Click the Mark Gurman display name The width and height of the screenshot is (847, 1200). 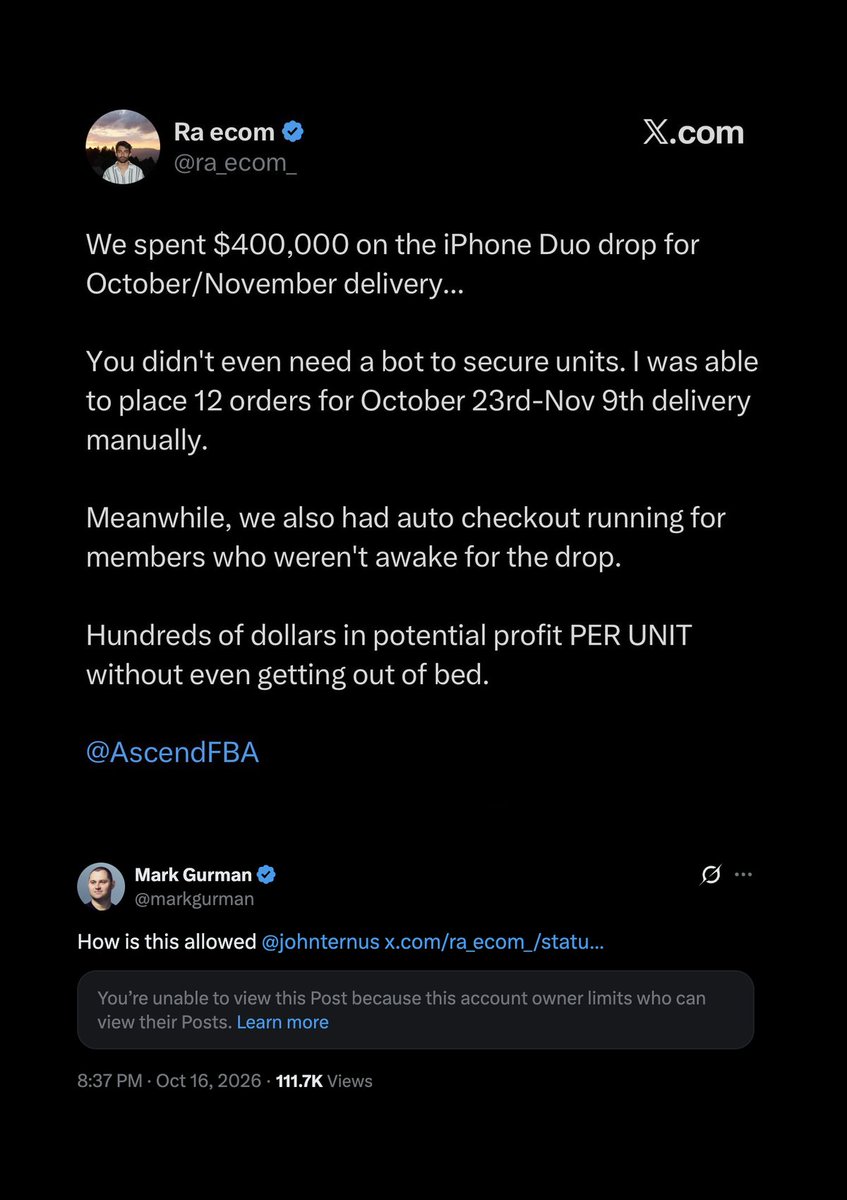pyautogui.click(x=193, y=875)
